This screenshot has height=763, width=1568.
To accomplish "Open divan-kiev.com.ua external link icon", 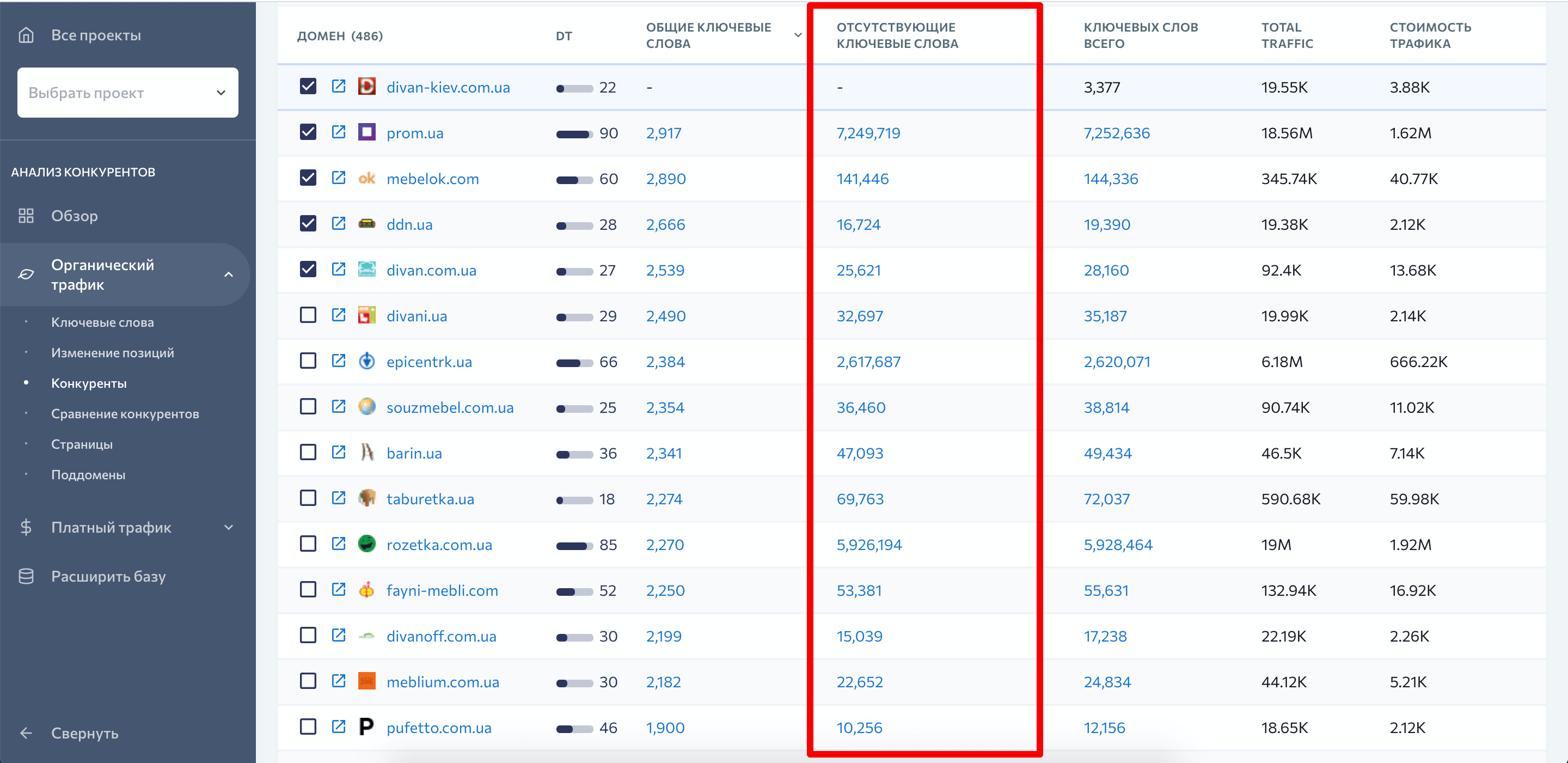I will click(339, 87).
